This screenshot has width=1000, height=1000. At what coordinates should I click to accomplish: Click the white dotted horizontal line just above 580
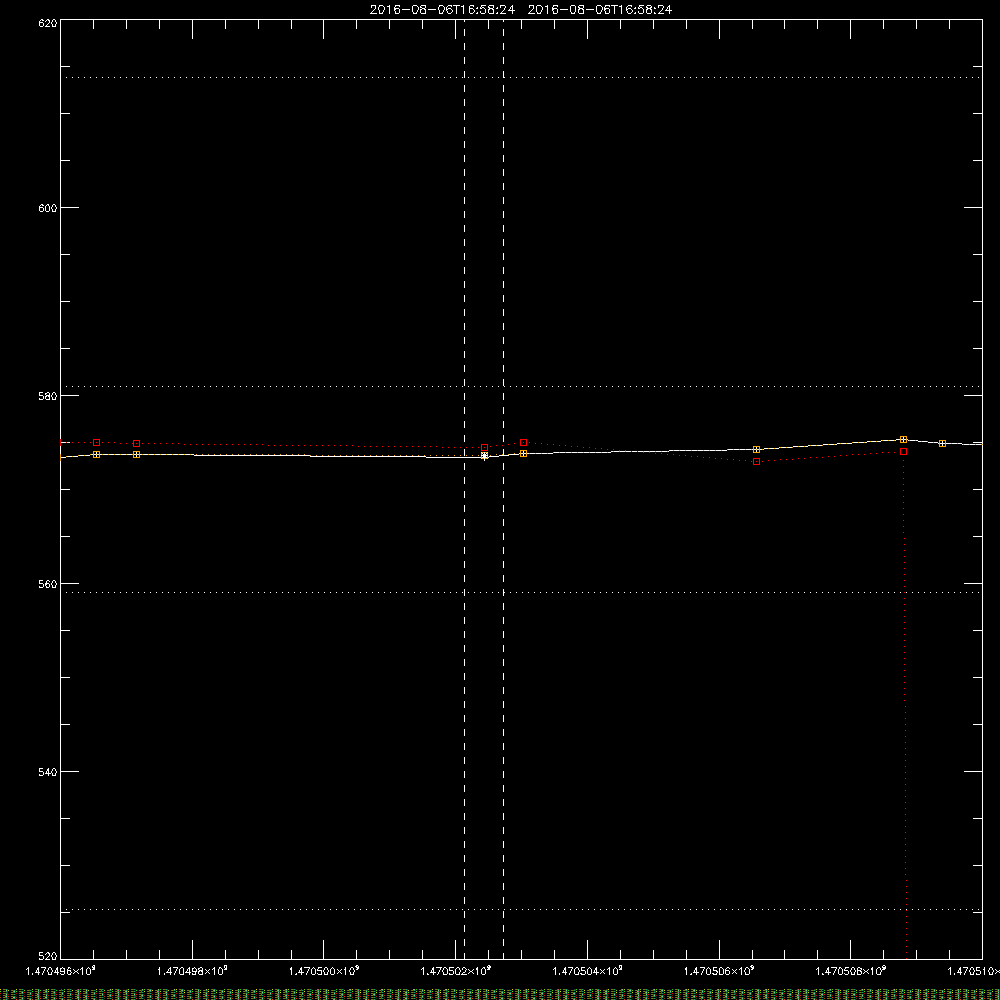[x=521, y=386]
